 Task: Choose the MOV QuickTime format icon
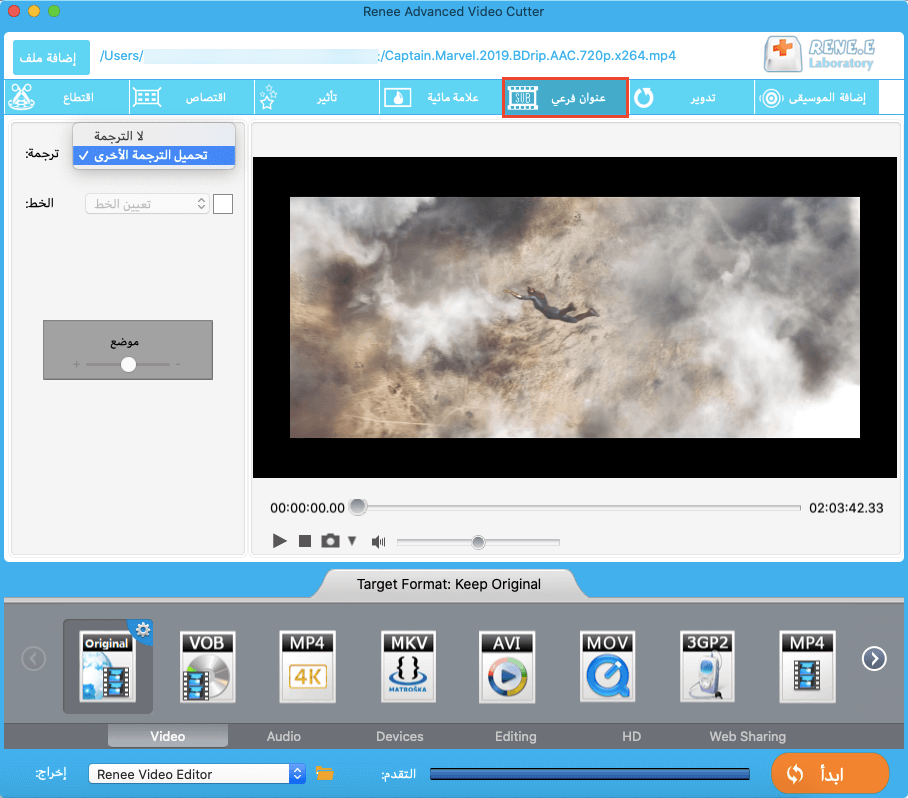coord(607,666)
